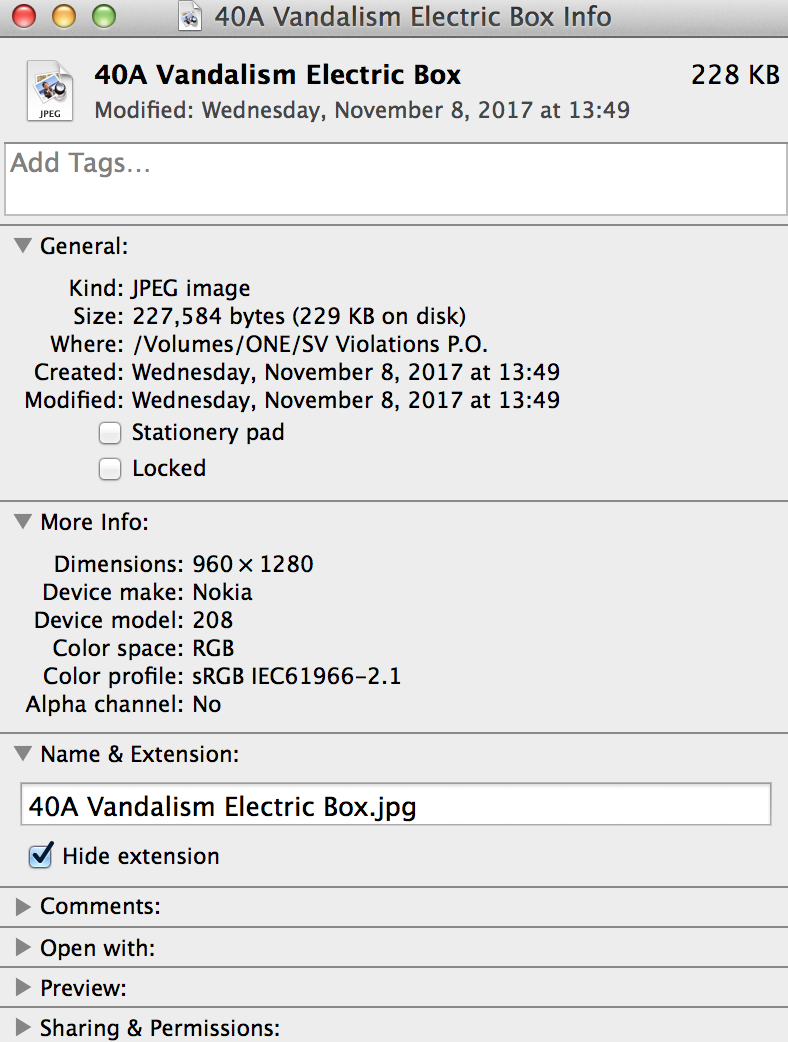The width and height of the screenshot is (788, 1042).
Task: Expand the Preview section
Action: [23, 988]
